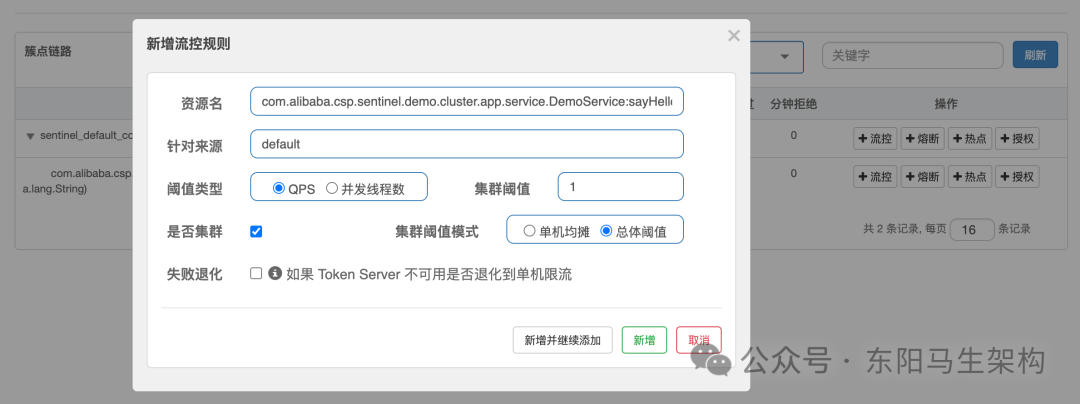Enable the 失败退化 checkbox
Viewport: 1080px width, 404px height.
(256, 273)
